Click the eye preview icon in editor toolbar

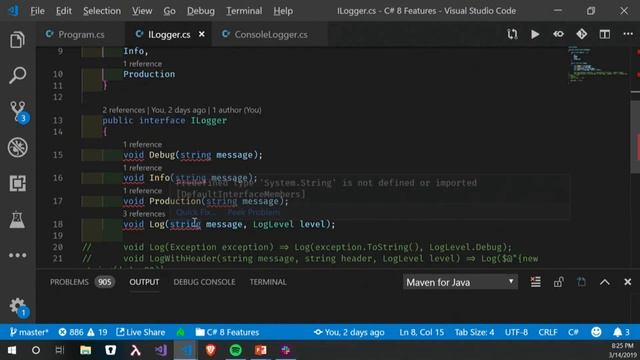[x=558, y=34]
